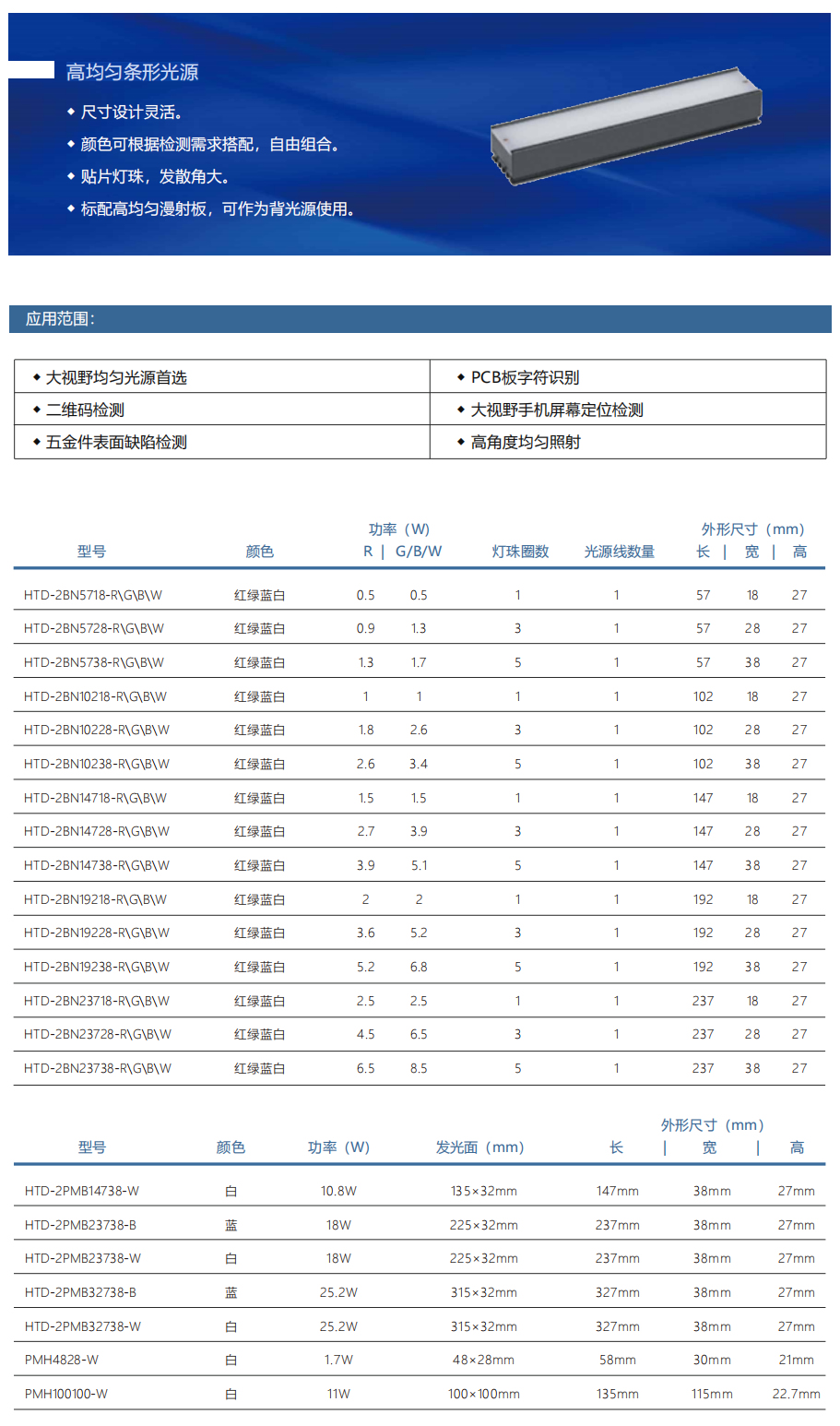Click the 光源线数量 column header
840x1426 pixels.
pos(619,552)
